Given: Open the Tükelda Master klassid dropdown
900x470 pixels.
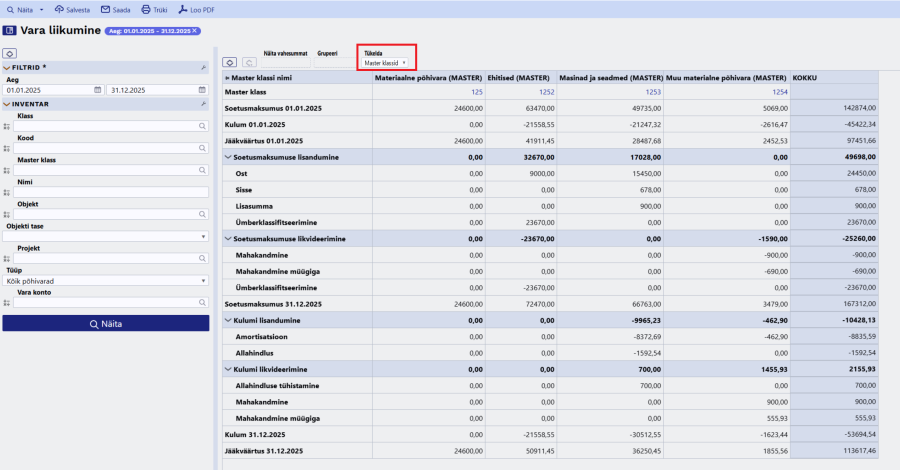Looking at the screenshot, I should pyautogui.click(x=385, y=63).
